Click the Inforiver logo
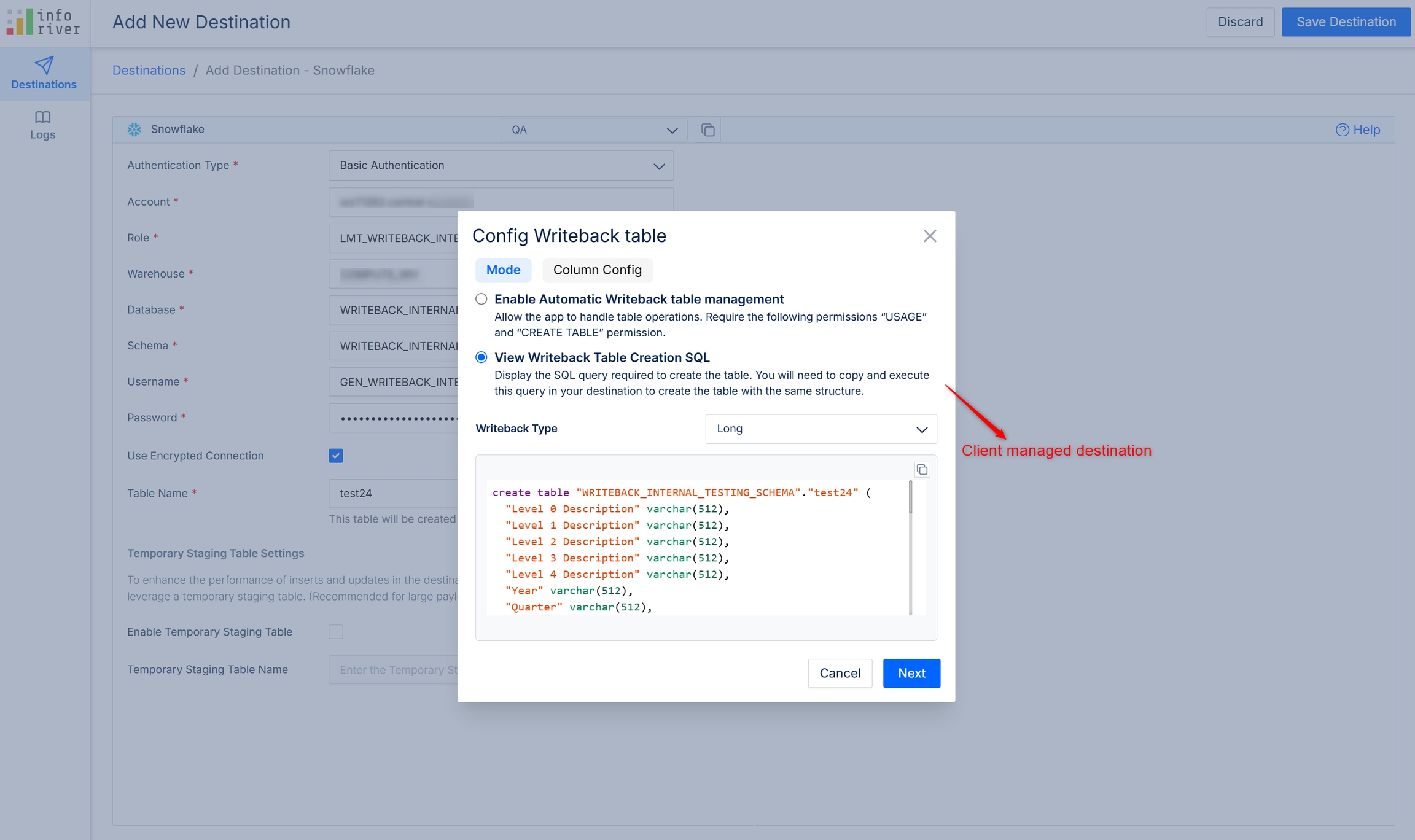Viewport: 1415px width, 840px height. click(43, 22)
